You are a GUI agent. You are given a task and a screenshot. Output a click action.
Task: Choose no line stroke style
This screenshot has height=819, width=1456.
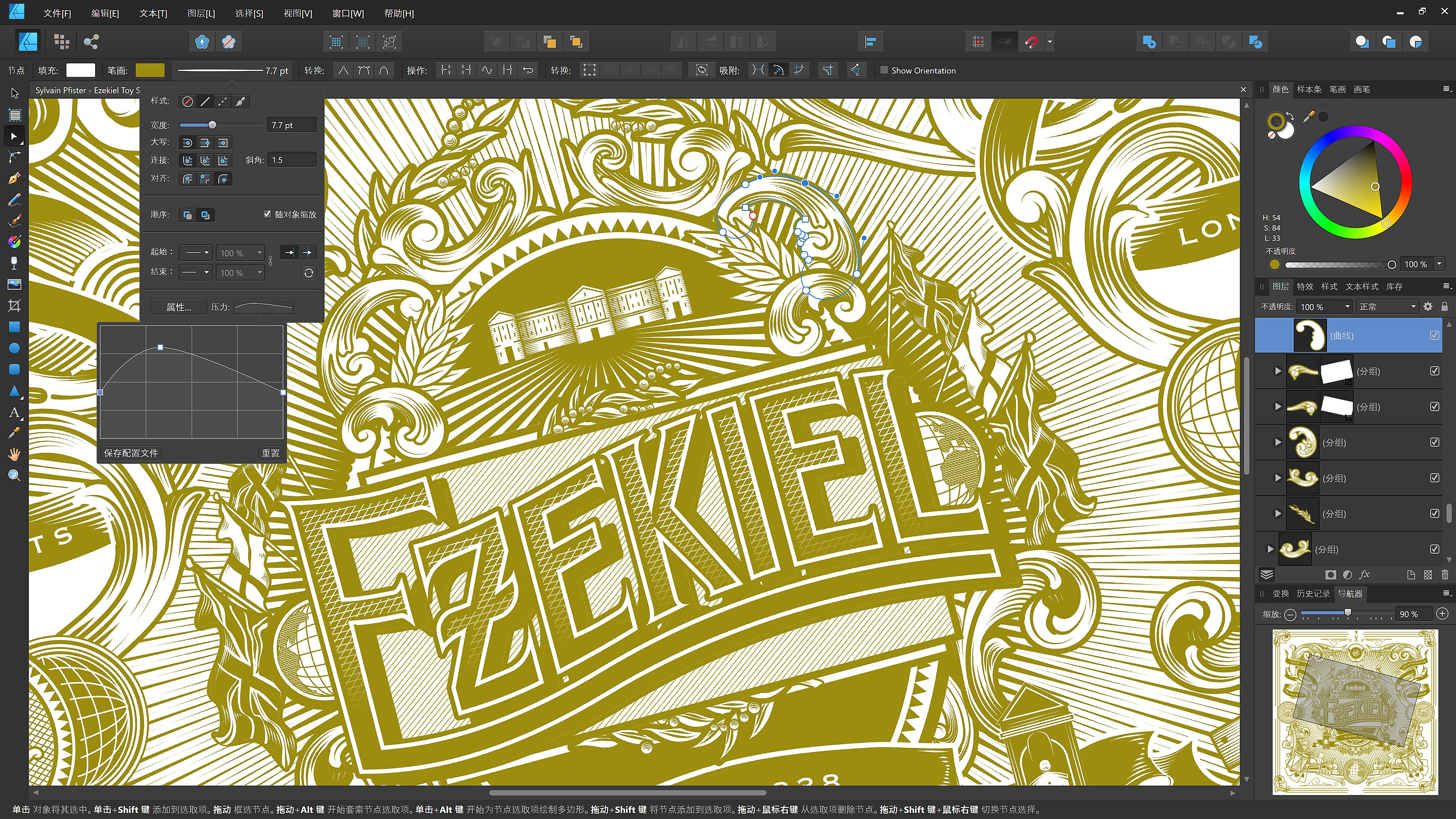188,101
